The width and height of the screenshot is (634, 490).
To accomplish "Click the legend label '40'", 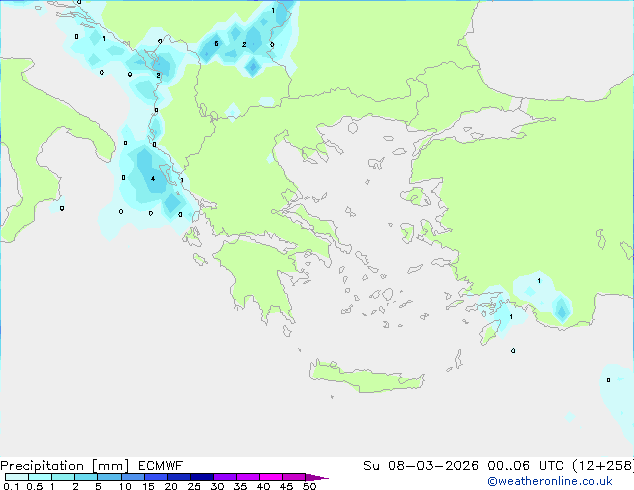I will [x=263, y=486].
